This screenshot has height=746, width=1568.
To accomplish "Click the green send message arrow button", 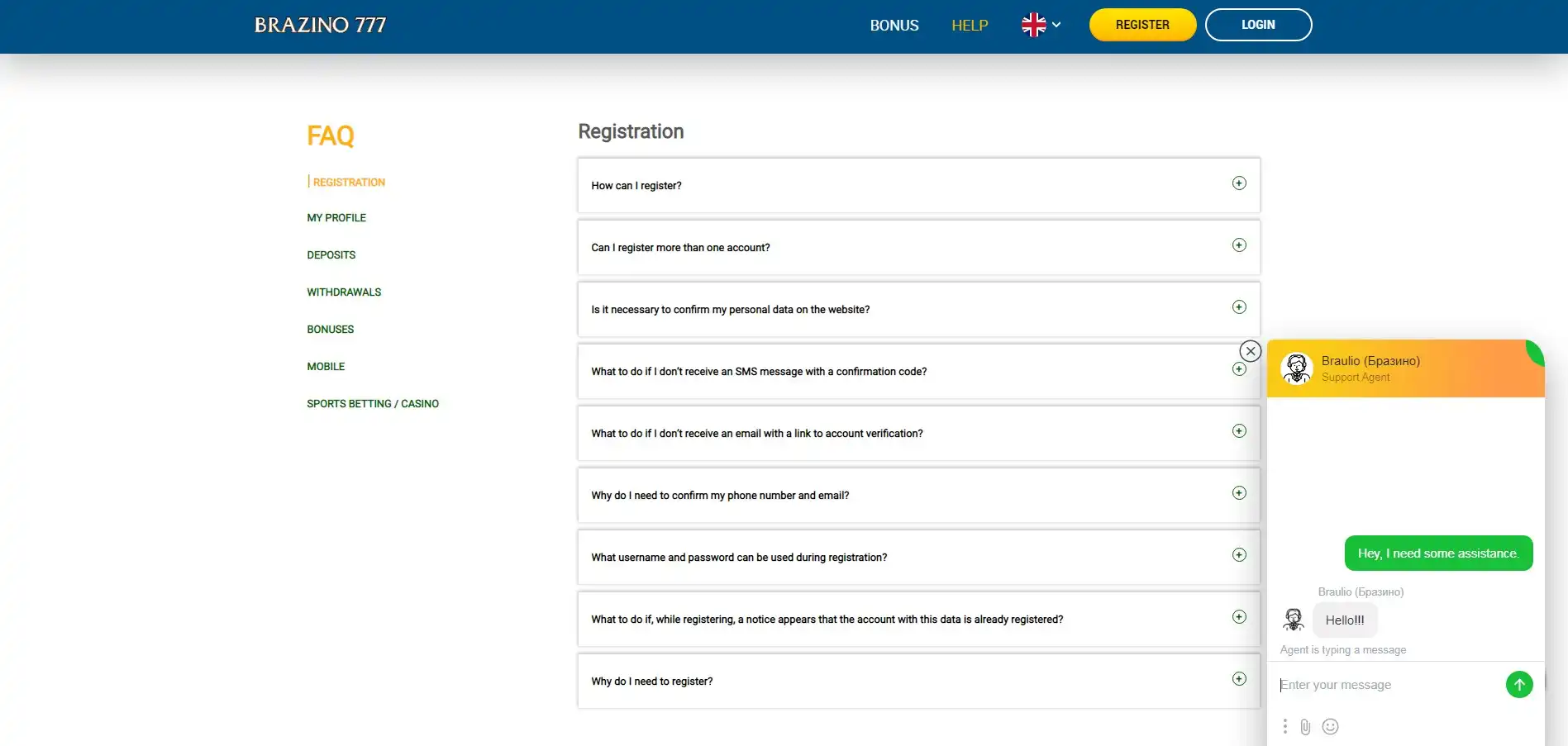I will click(x=1518, y=684).
